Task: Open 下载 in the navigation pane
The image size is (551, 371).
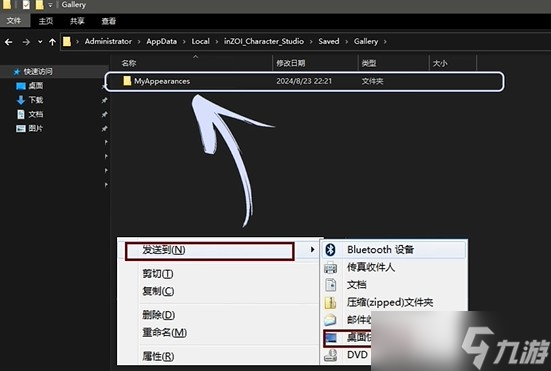Action: tap(36, 100)
